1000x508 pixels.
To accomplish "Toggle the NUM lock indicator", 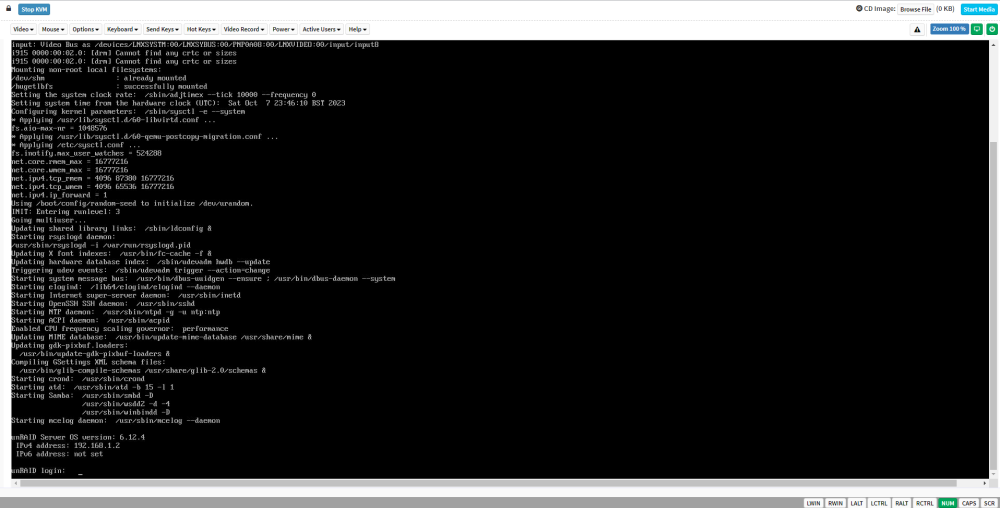I will (948, 503).
